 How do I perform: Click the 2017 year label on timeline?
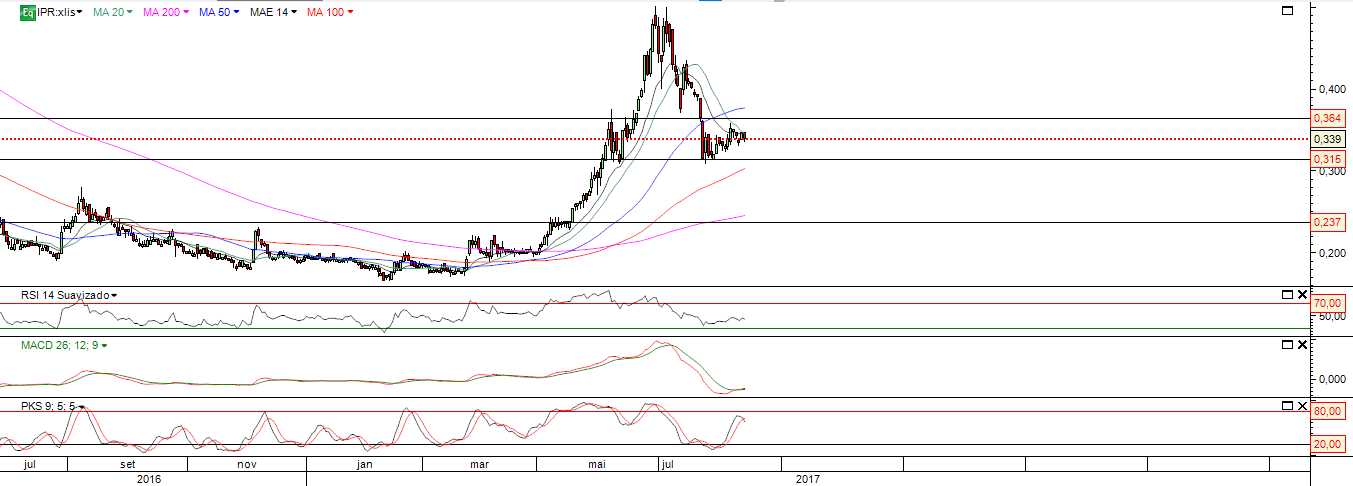click(808, 479)
